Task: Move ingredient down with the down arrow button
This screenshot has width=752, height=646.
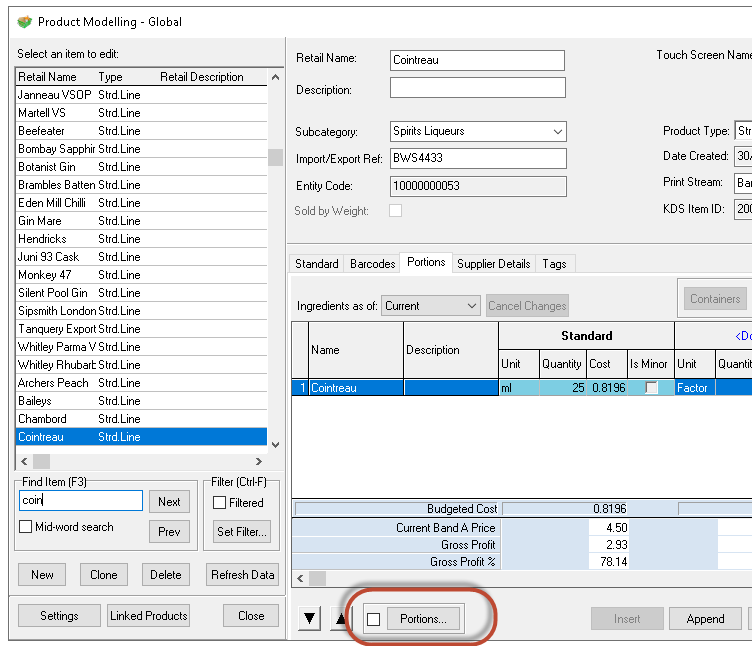Action: point(309,619)
